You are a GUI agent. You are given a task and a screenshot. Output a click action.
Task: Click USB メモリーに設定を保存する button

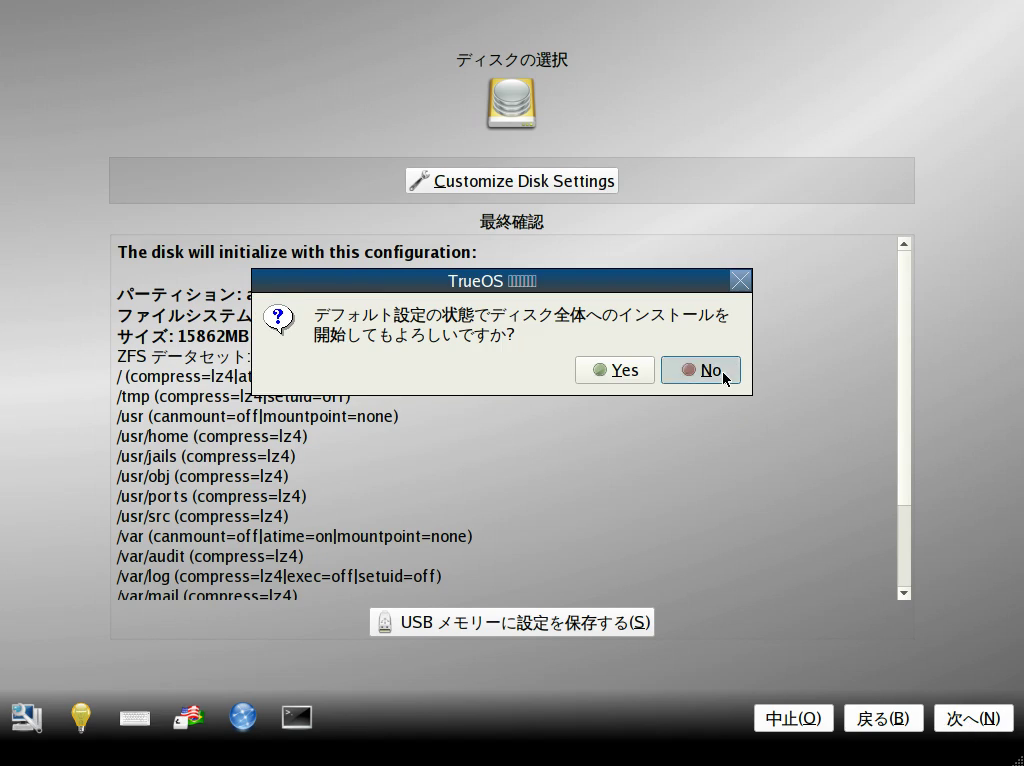(512, 622)
